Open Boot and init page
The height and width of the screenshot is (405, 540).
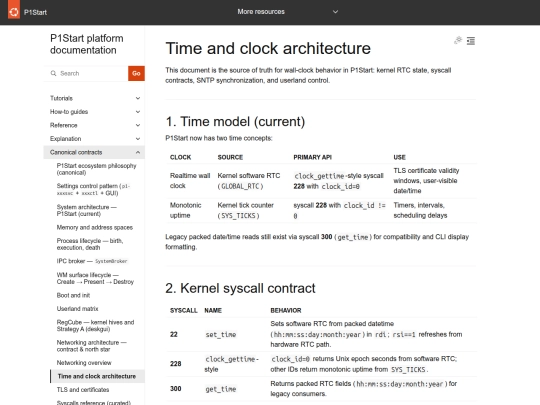point(73,295)
